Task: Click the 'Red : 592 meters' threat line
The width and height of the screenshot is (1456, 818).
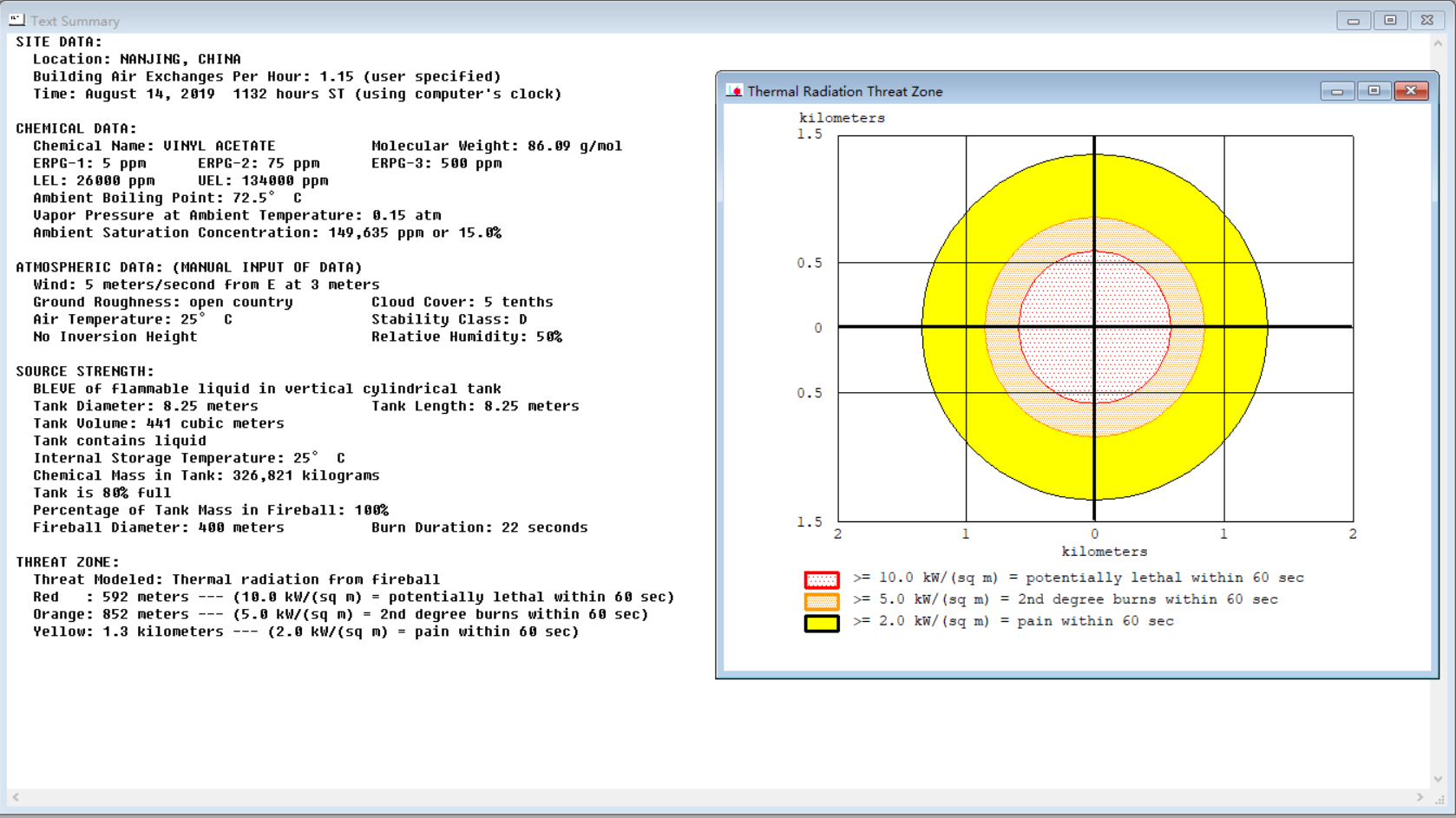Action: [354, 597]
